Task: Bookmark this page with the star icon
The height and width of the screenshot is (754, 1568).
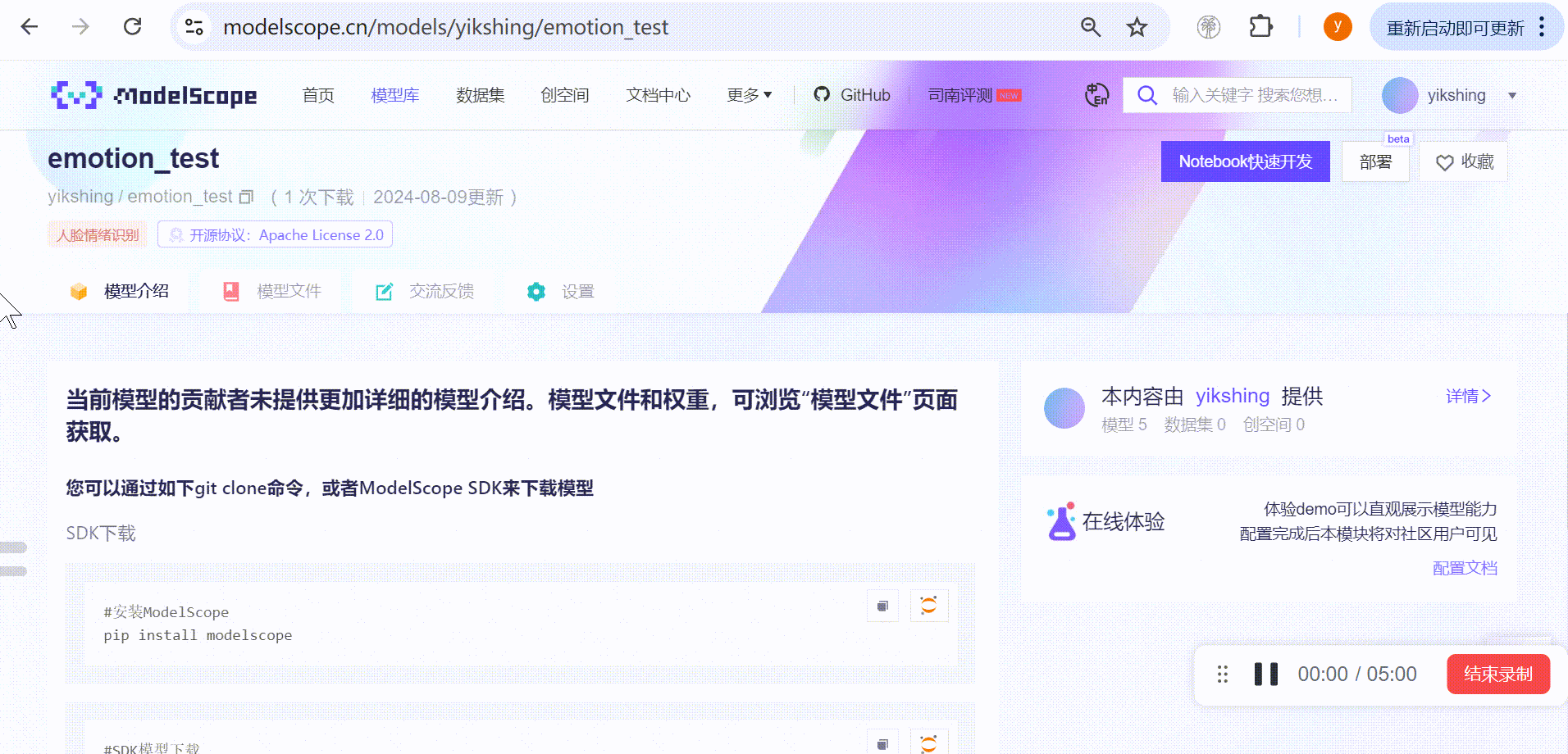Action: pyautogui.click(x=1137, y=27)
